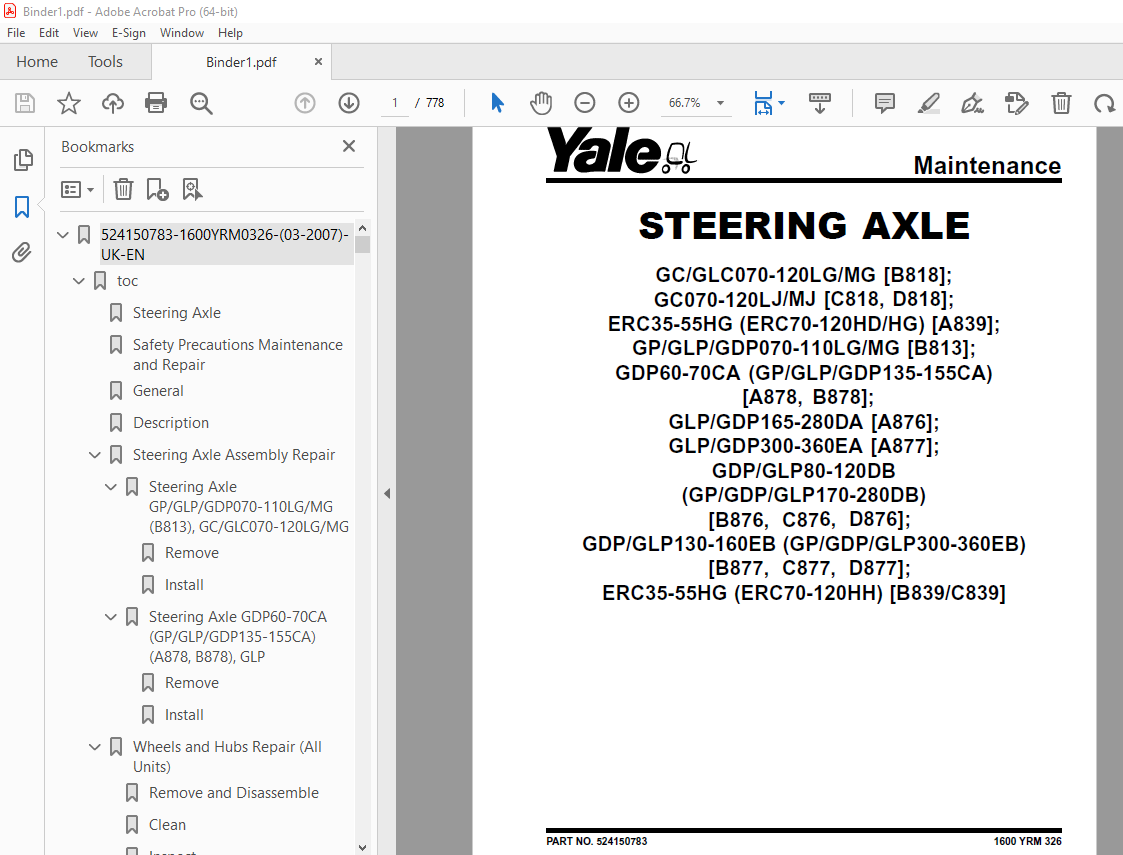Open the View menu
Screen dimensions: 1123x855
(x=85, y=33)
